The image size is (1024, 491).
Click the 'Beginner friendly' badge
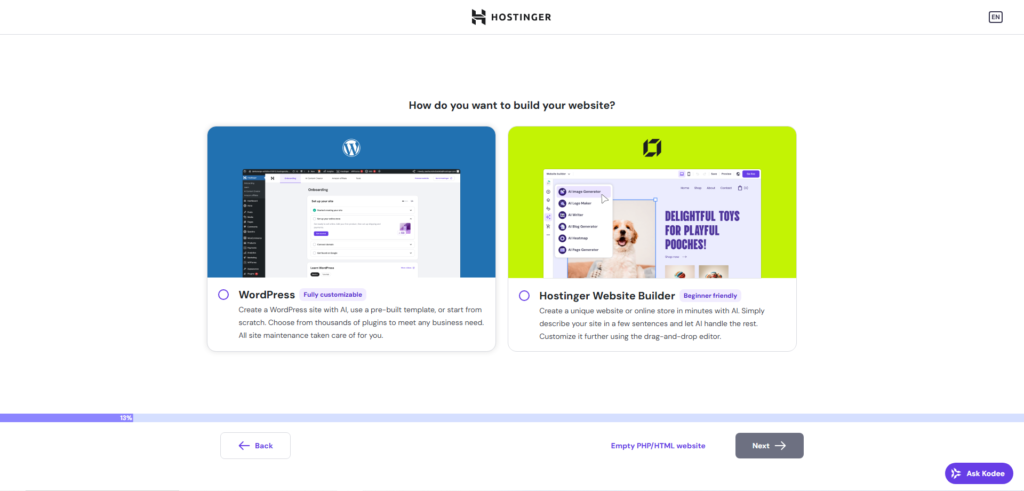[x=710, y=296]
